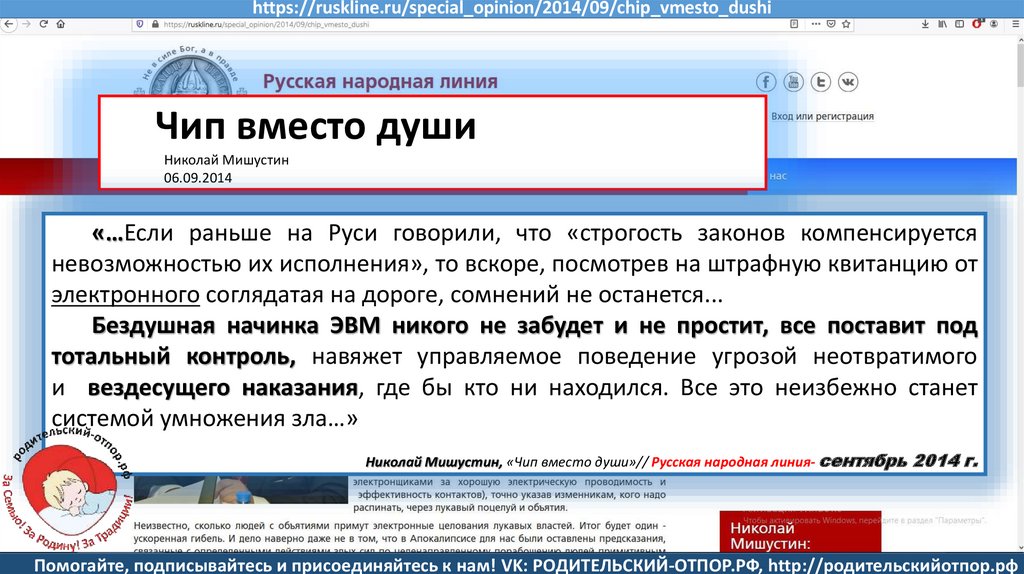The height and width of the screenshot is (574, 1024).
Task: Bookmark this page with the star icon
Action: click(x=846, y=24)
